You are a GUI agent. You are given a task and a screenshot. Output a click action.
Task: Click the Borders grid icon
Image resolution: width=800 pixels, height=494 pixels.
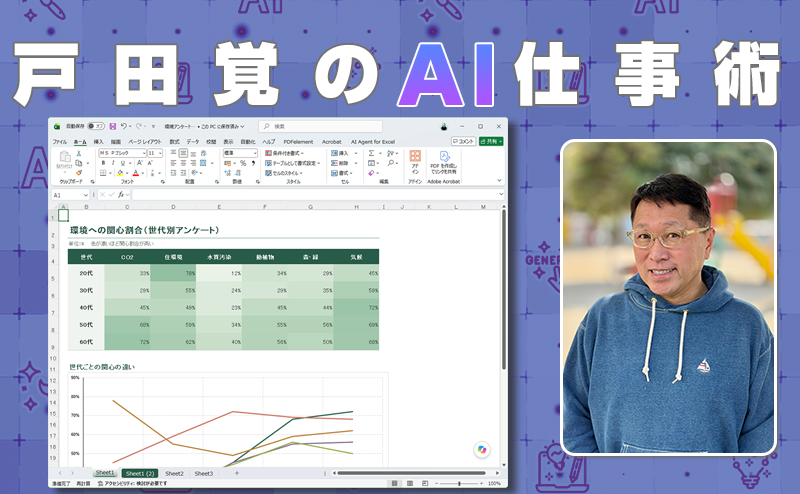pyautogui.click(x=103, y=173)
